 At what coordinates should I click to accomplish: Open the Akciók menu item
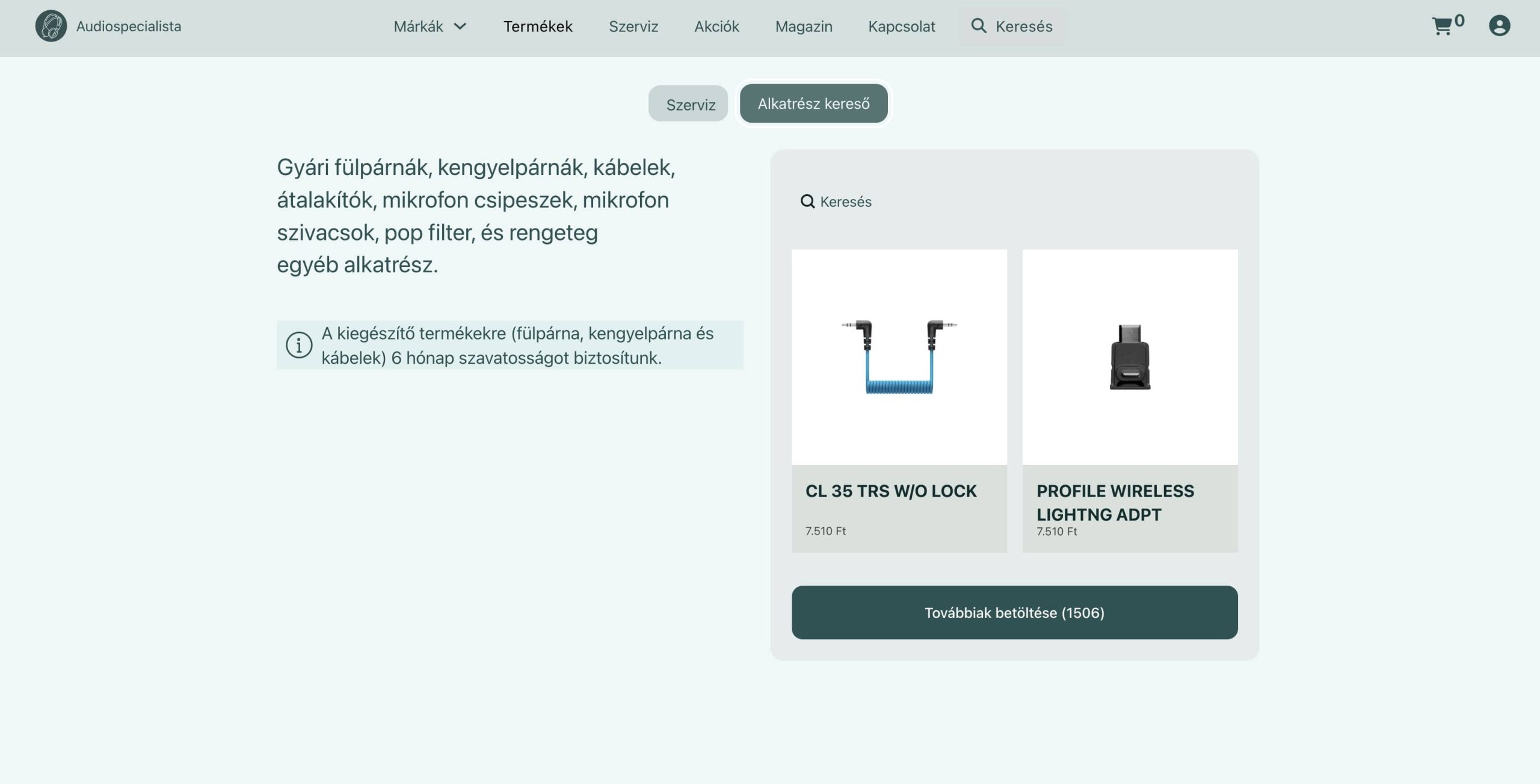(x=716, y=26)
